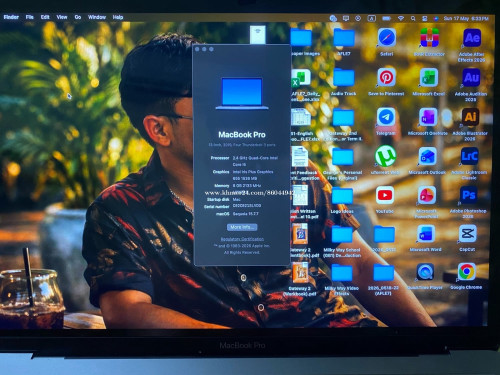Select the serial number value text
Screen dimensions: 500x375
point(247,206)
